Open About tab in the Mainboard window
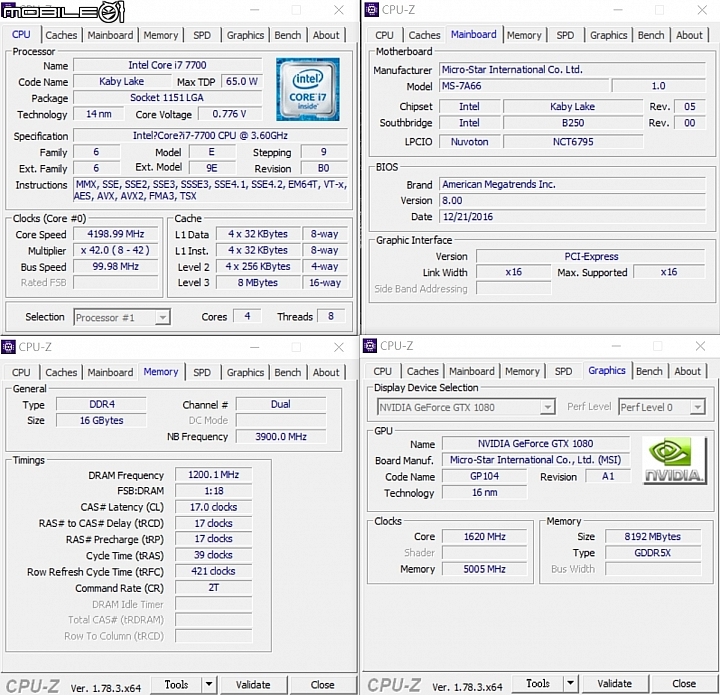This screenshot has width=720, height=695. [x=689, y=35]
